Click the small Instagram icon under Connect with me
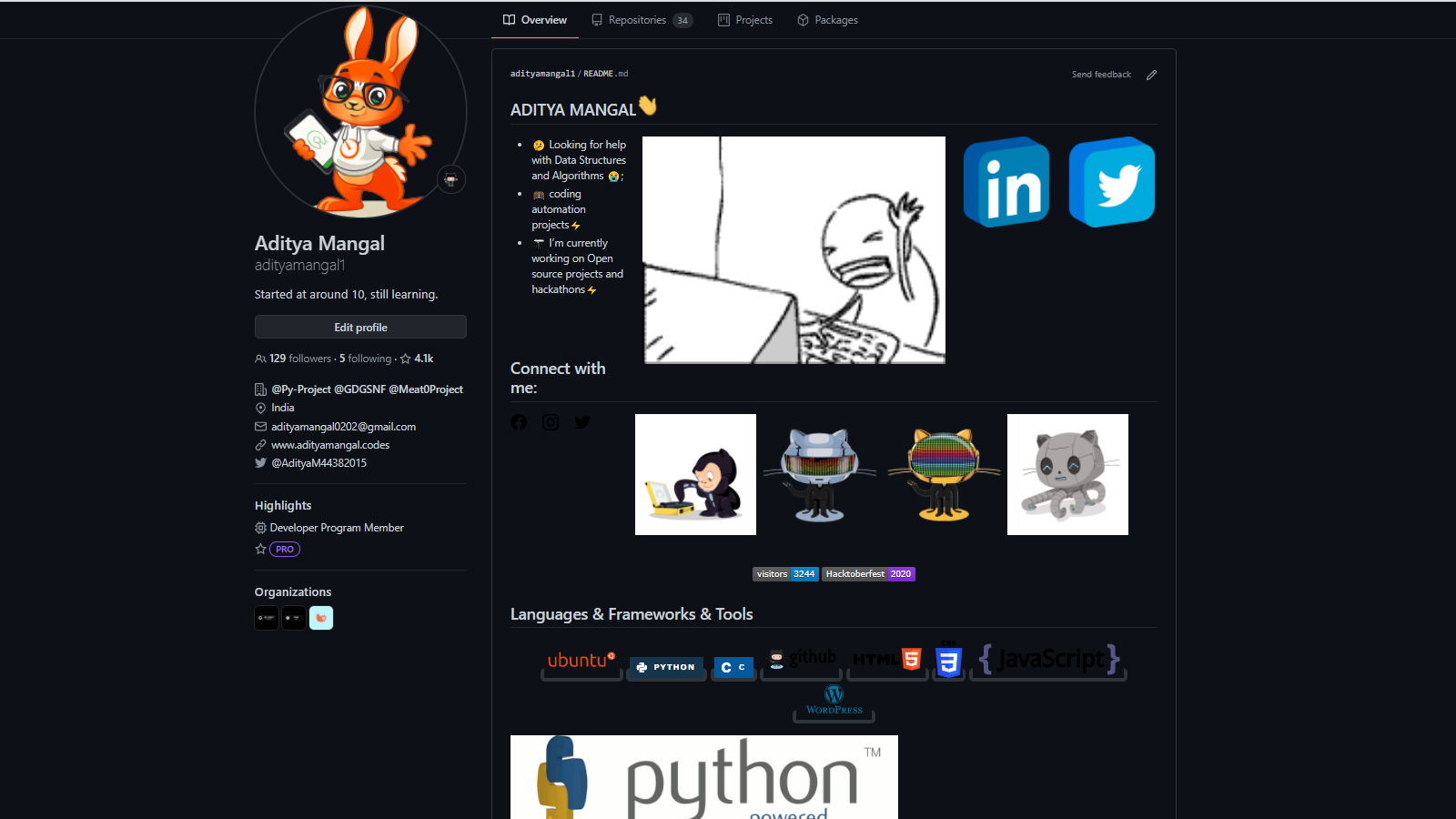This screenshot has width=1456, height=819. click(551, 422)
